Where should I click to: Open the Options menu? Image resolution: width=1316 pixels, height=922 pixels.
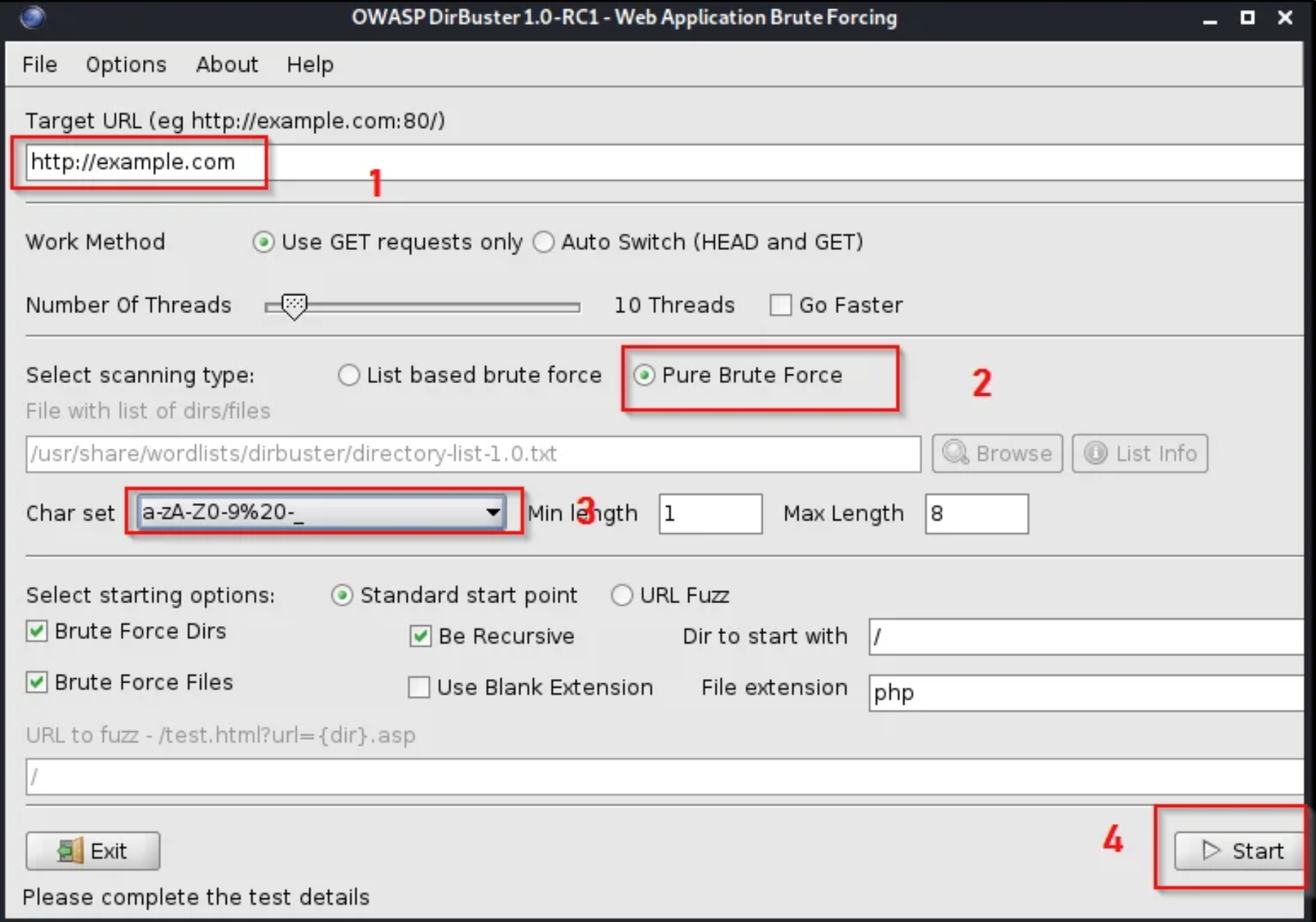(x=126, y=64)
